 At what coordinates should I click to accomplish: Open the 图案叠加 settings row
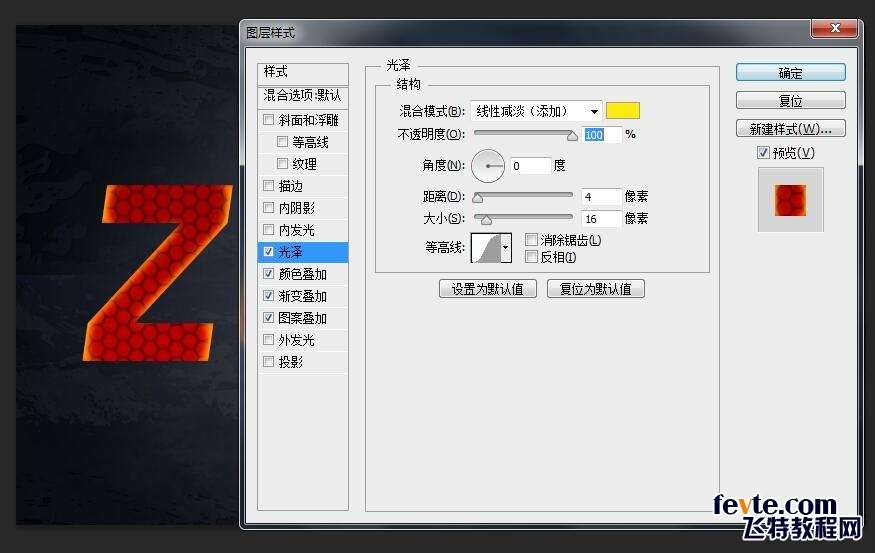click(303, 318)
